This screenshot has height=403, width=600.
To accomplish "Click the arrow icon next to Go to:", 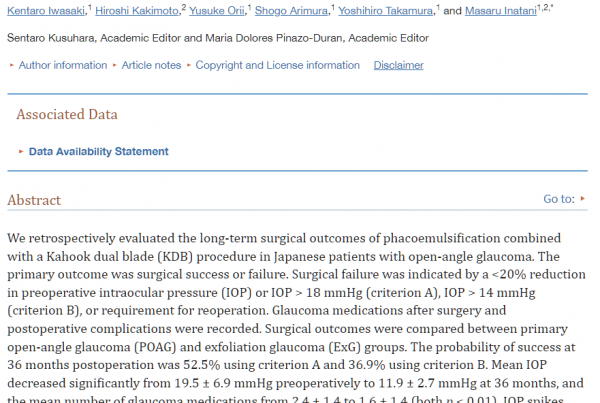I will 582,199.
